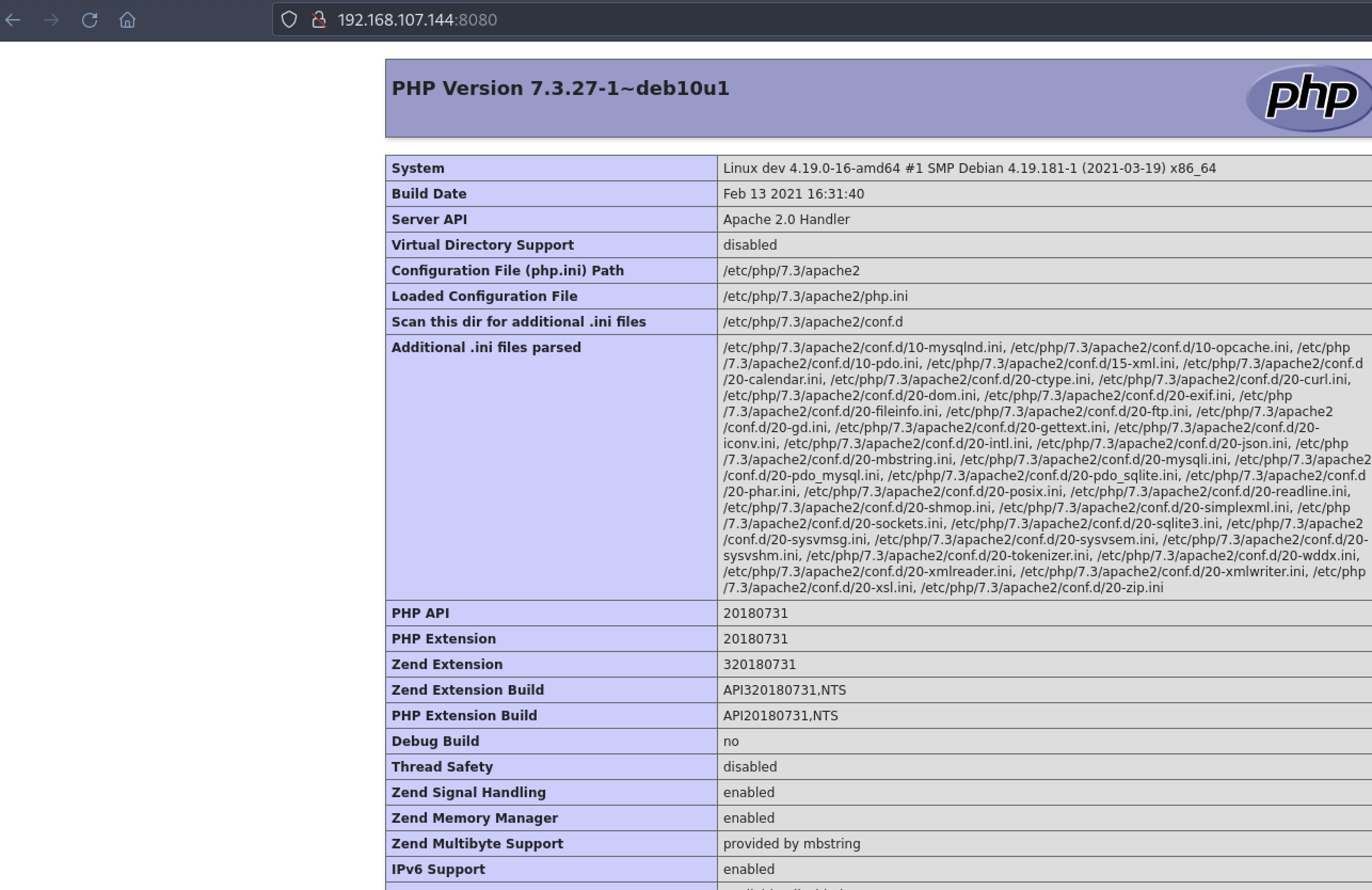Viewport: 1372px width, 890px height.
Task: Click the IPv6 Support label
Action: coord(438,870)
